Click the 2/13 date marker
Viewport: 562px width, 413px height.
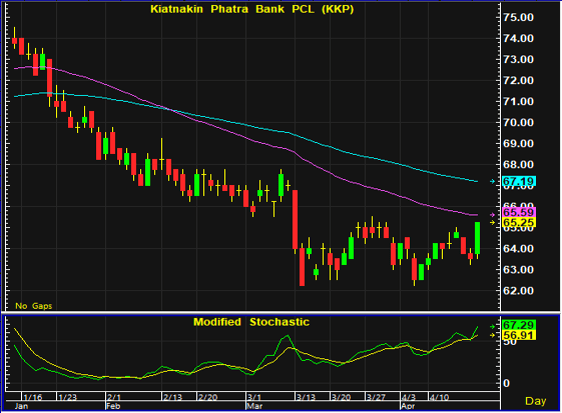tap(173, 397)
